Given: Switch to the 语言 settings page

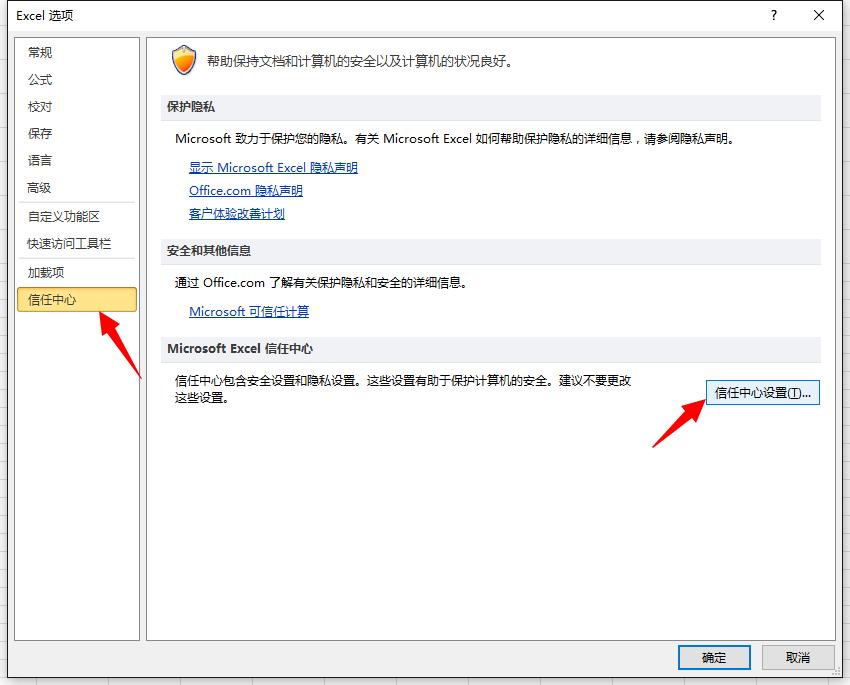Looking at the screenshot, I should pos(40,160).
